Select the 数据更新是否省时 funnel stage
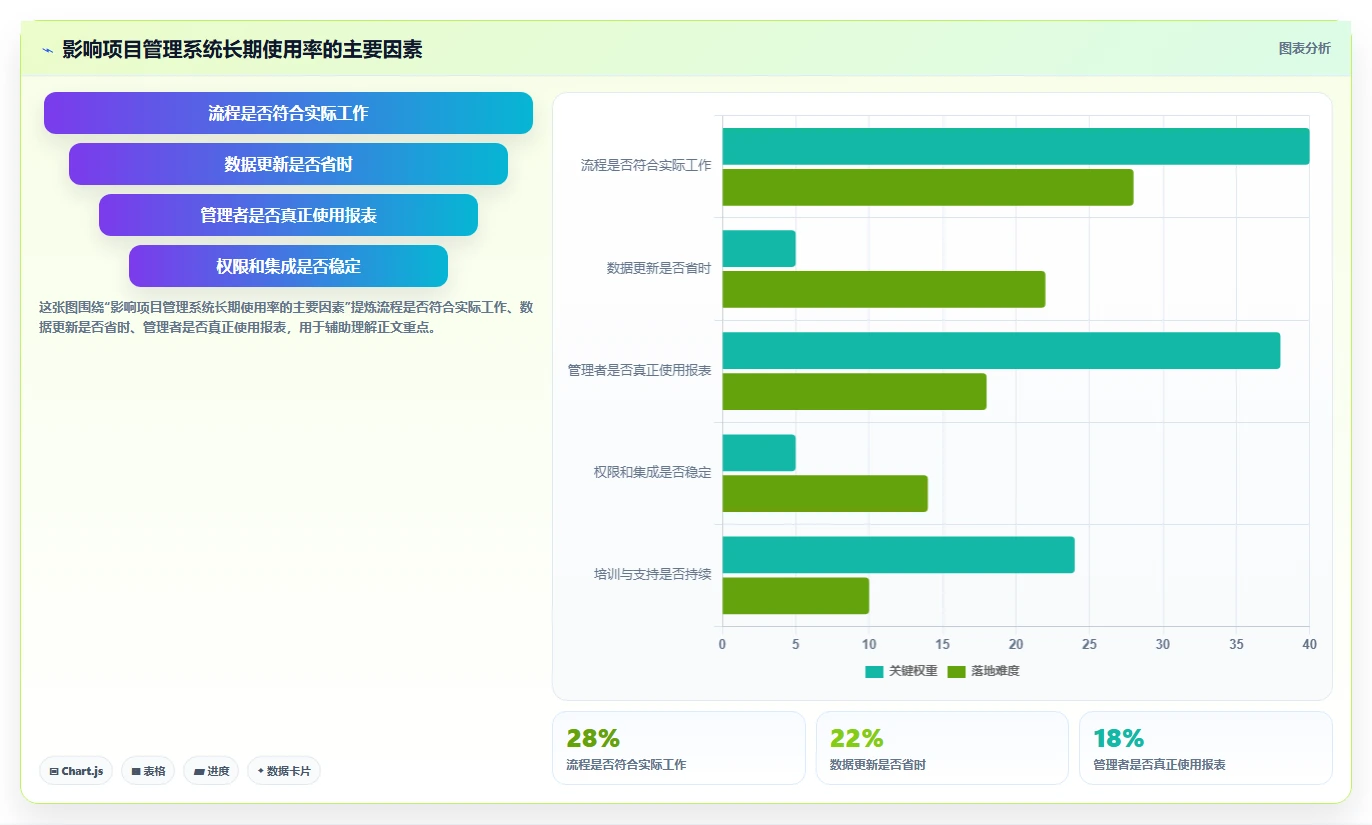 tap(288, 164)
